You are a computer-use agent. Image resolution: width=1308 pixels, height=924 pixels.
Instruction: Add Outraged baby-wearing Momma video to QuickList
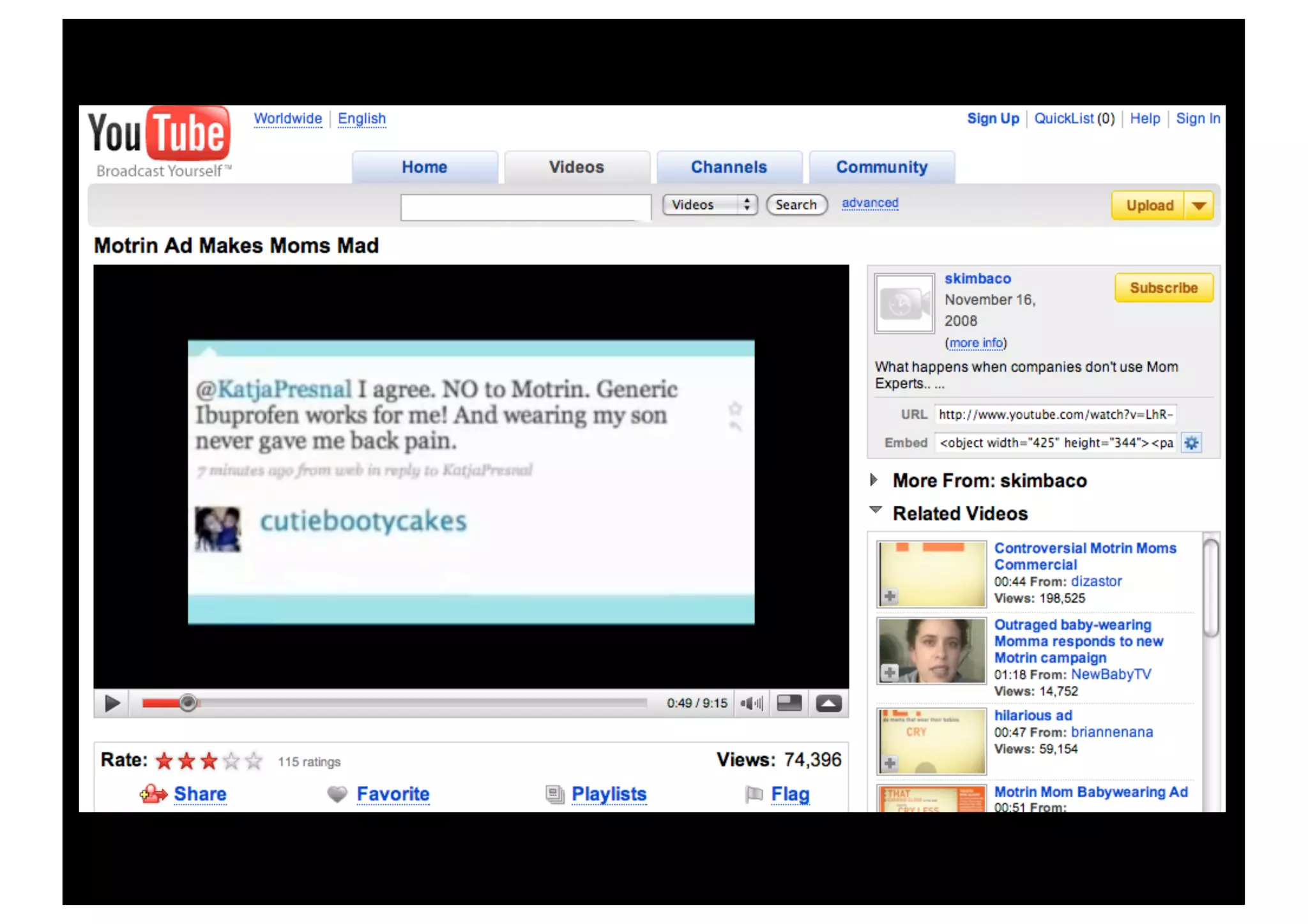(890, 672)
